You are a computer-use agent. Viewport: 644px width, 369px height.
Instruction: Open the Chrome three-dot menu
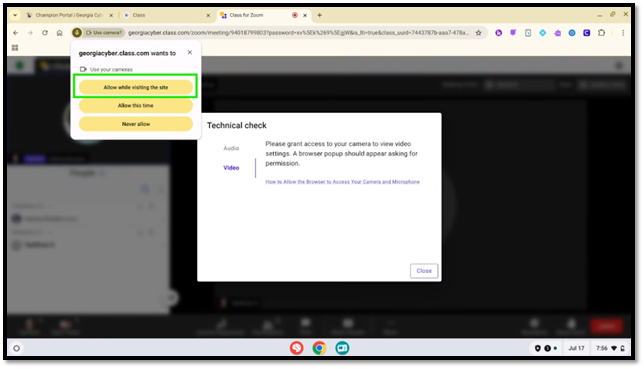(623, 33)
